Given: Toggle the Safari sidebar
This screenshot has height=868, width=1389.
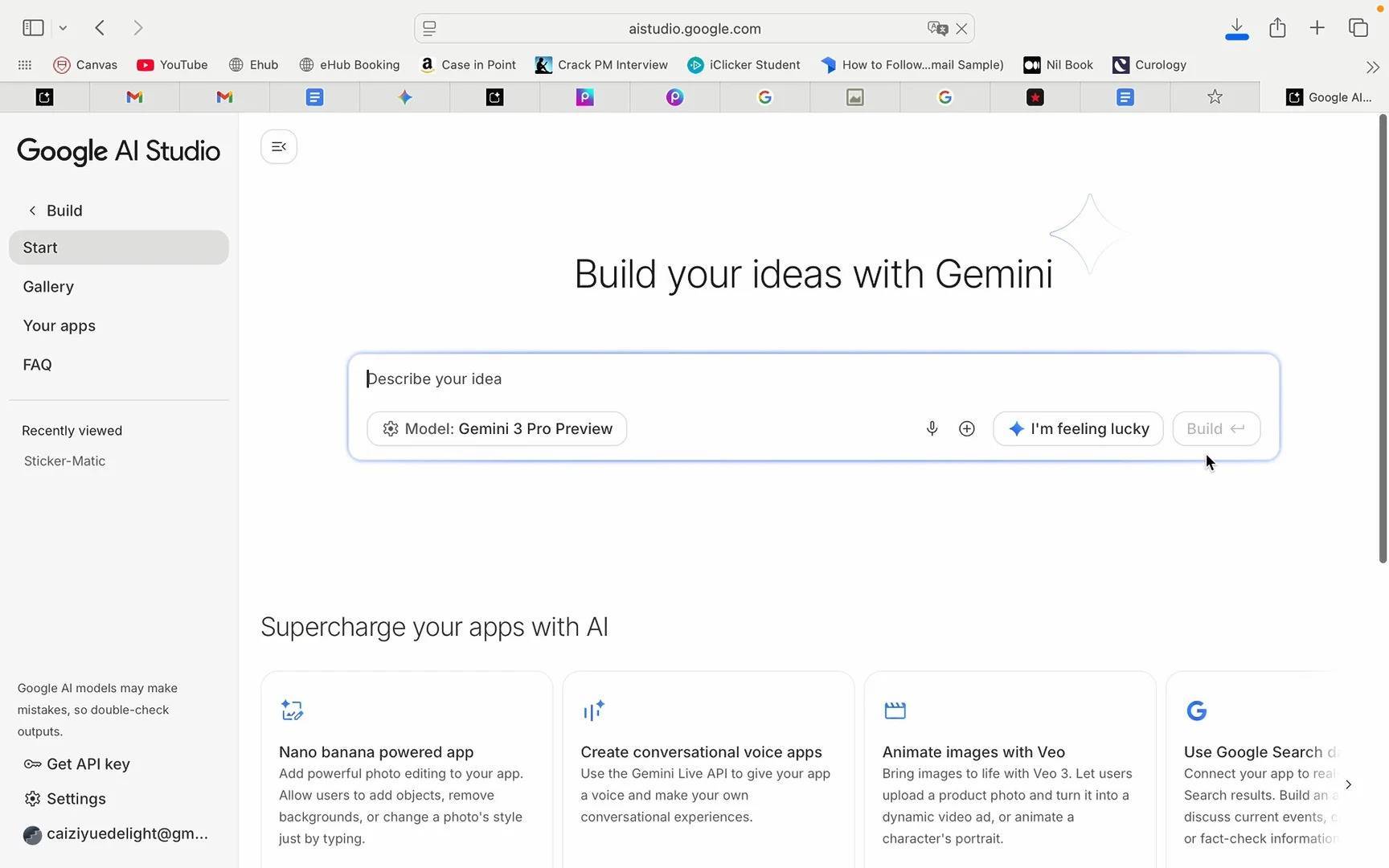Looking at the screenshot, I should [x=33, y=28].
